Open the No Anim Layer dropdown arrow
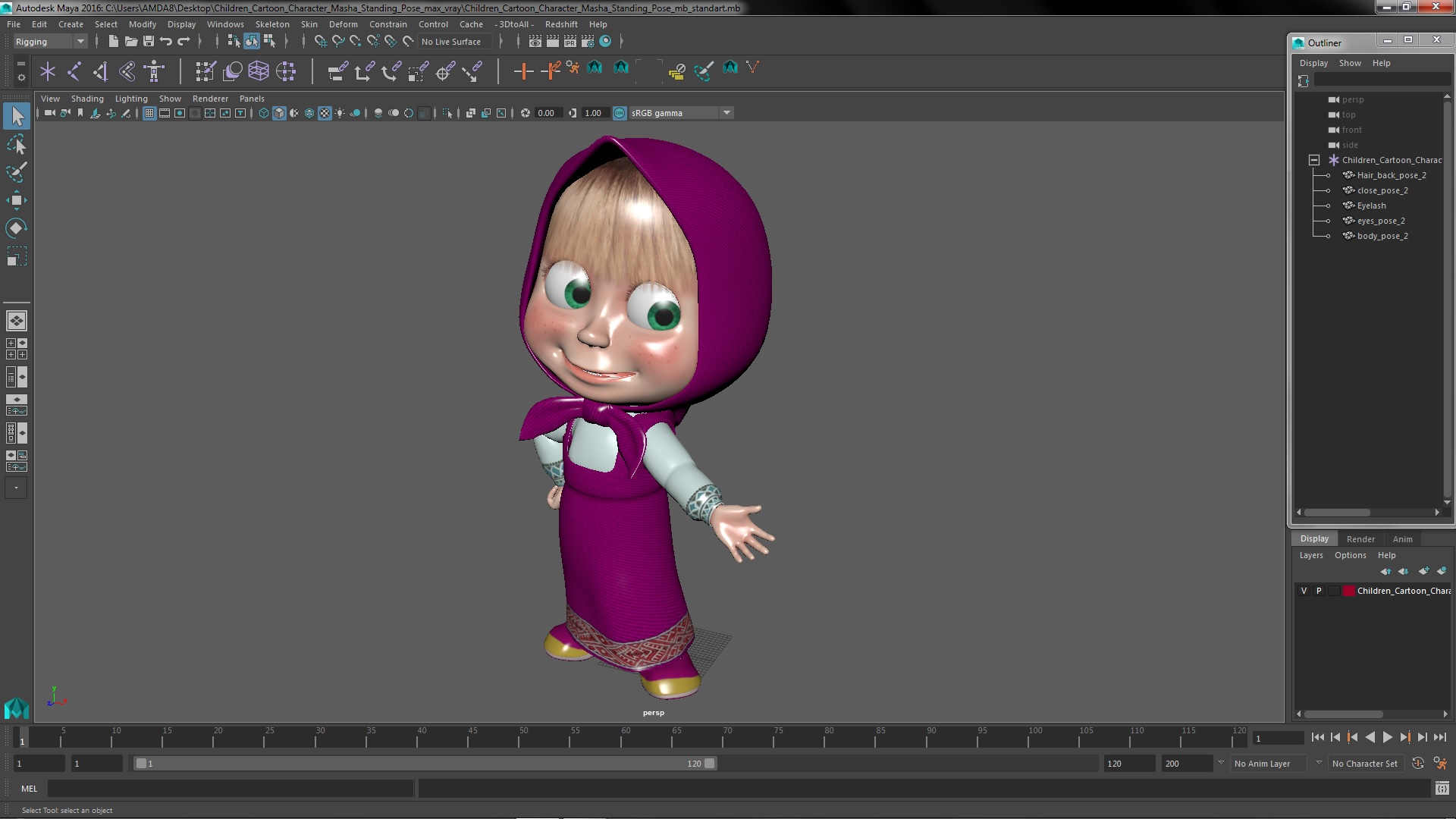The height and width of the screenshot is (819, 1456). 1221,763
